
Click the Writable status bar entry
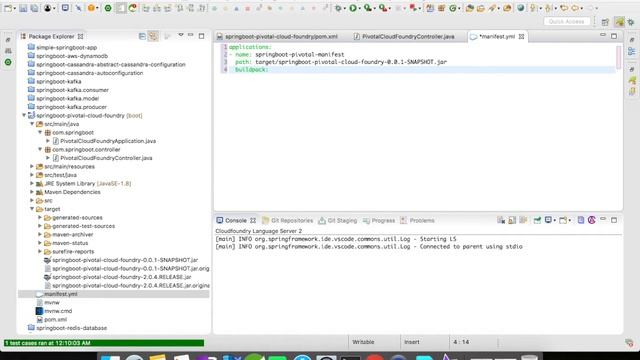click(363, 342)
